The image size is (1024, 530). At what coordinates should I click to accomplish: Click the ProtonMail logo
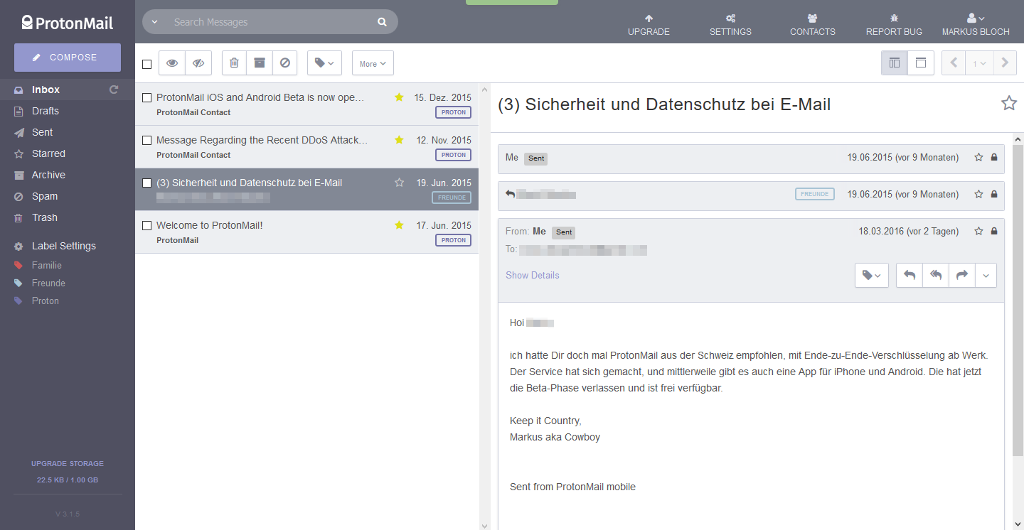67,23
